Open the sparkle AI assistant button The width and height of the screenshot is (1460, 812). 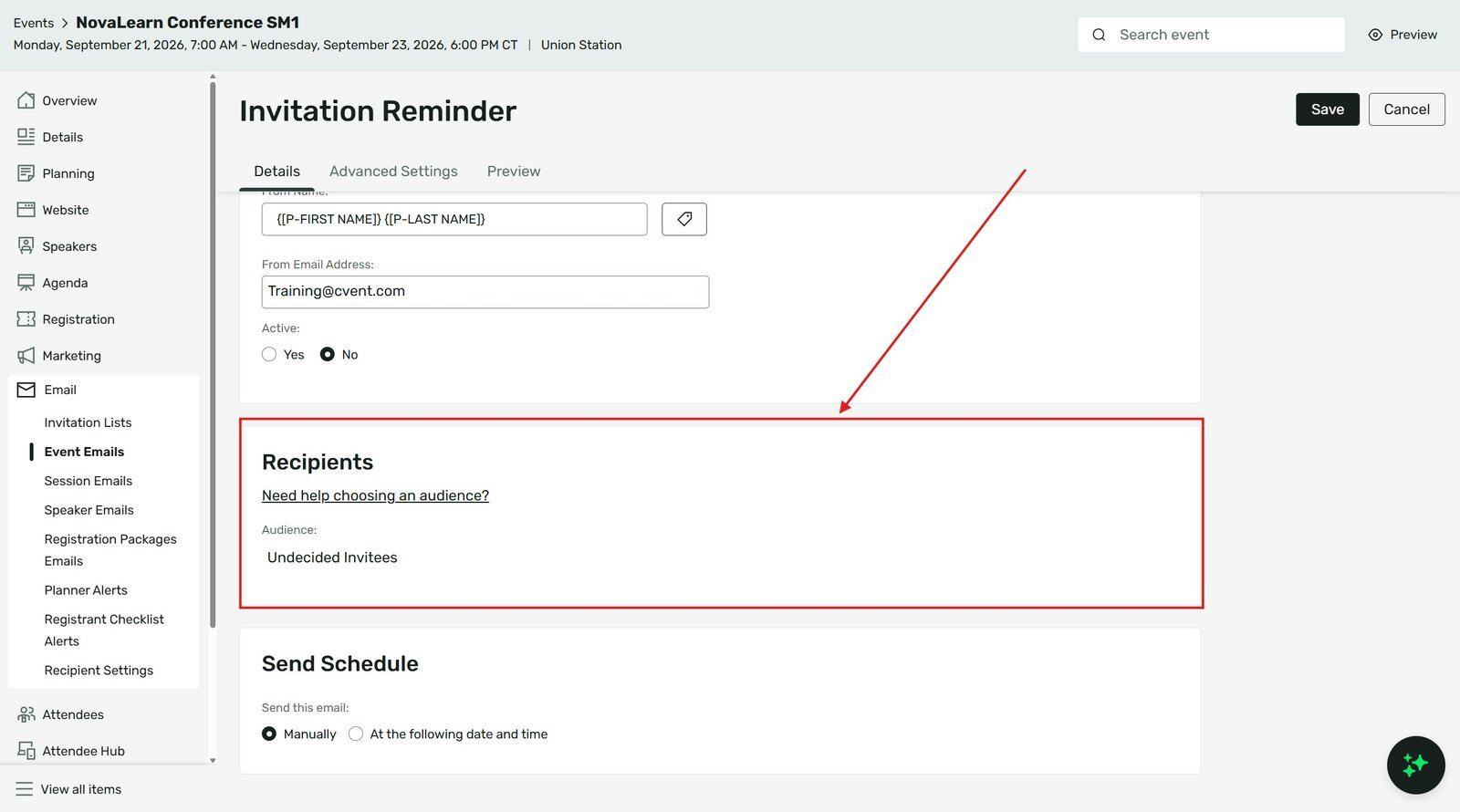pos(1415,765)
